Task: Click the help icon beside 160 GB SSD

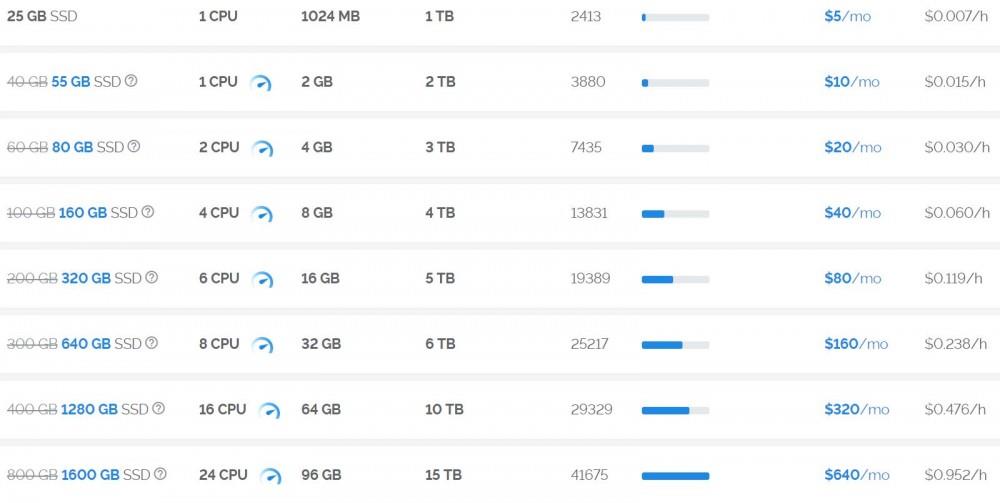Action: 148,212
